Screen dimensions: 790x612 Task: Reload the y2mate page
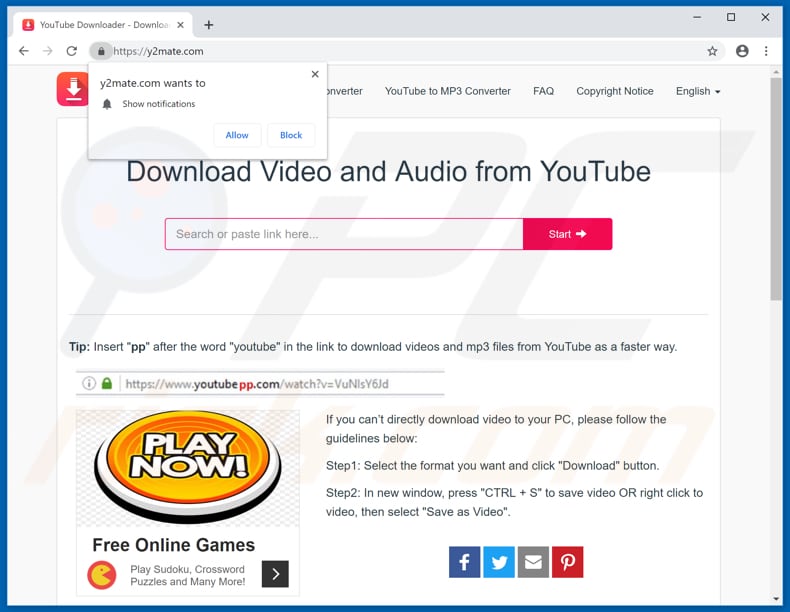coord(72,51)
